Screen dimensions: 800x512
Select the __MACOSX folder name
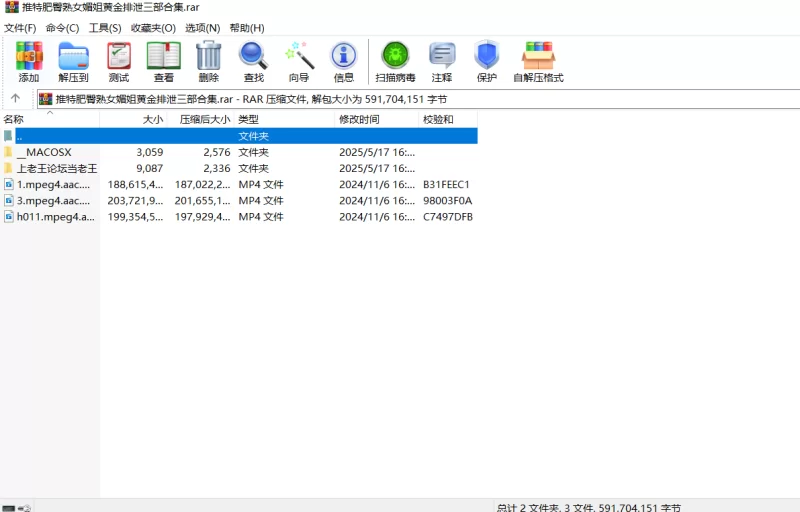(44, 152)
